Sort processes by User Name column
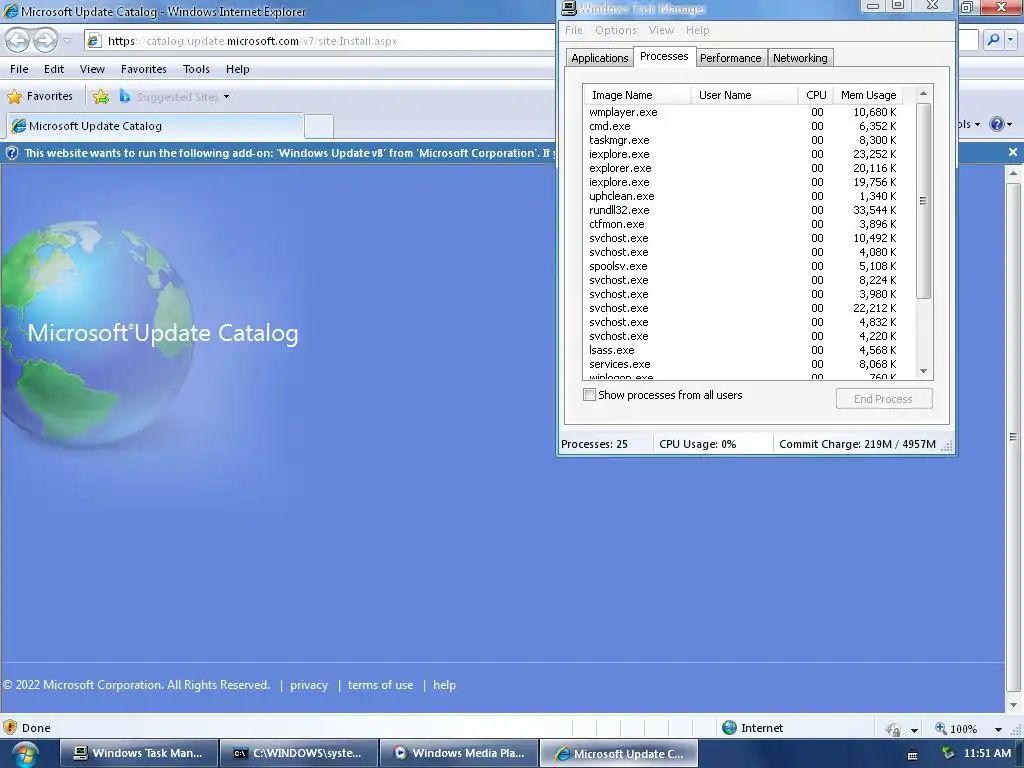 click(x=744, y=95)
